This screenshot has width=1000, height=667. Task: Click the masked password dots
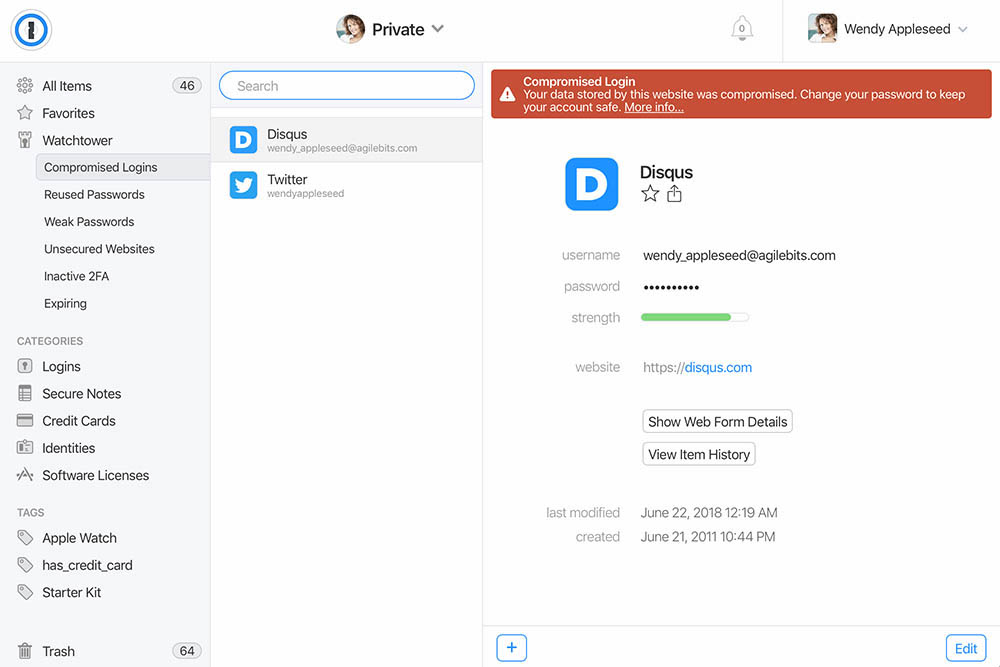click(671, 288)
